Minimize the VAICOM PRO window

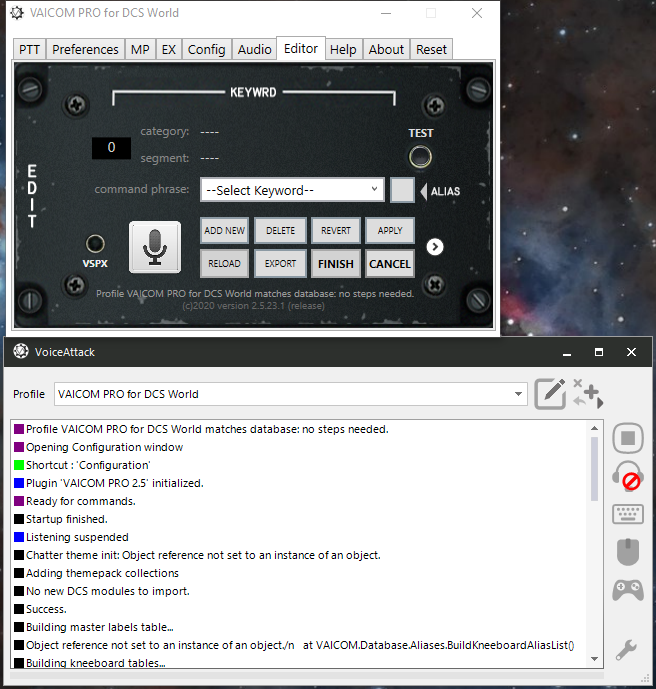click(x=386, y=13)
